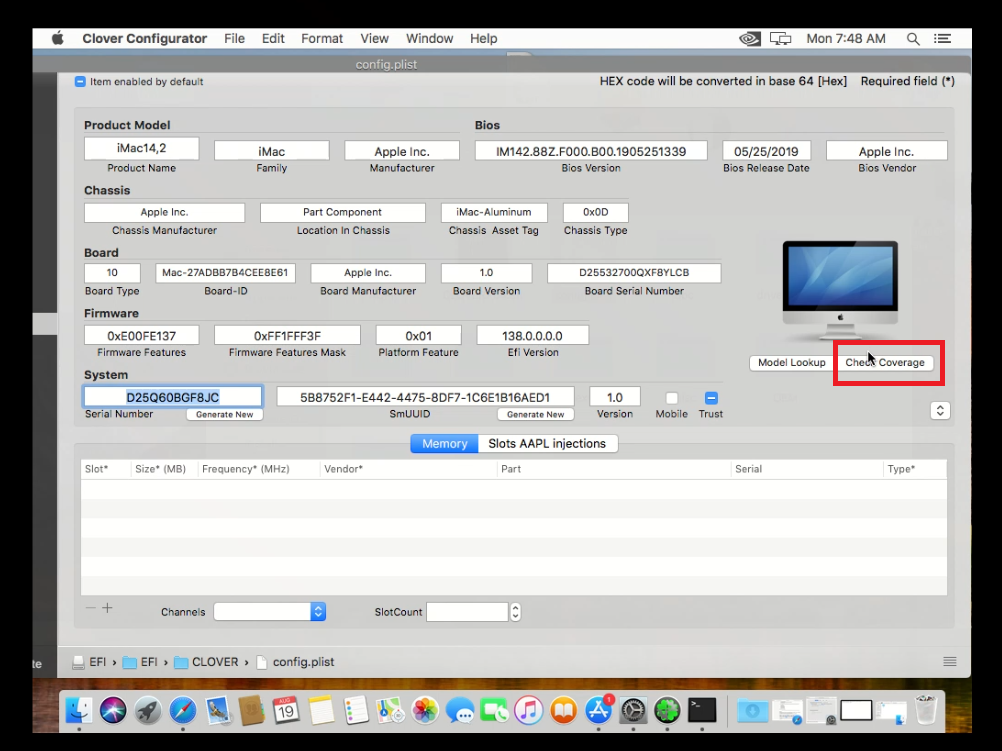Open System Preferences gear in dock

click(x=633, y=710)
